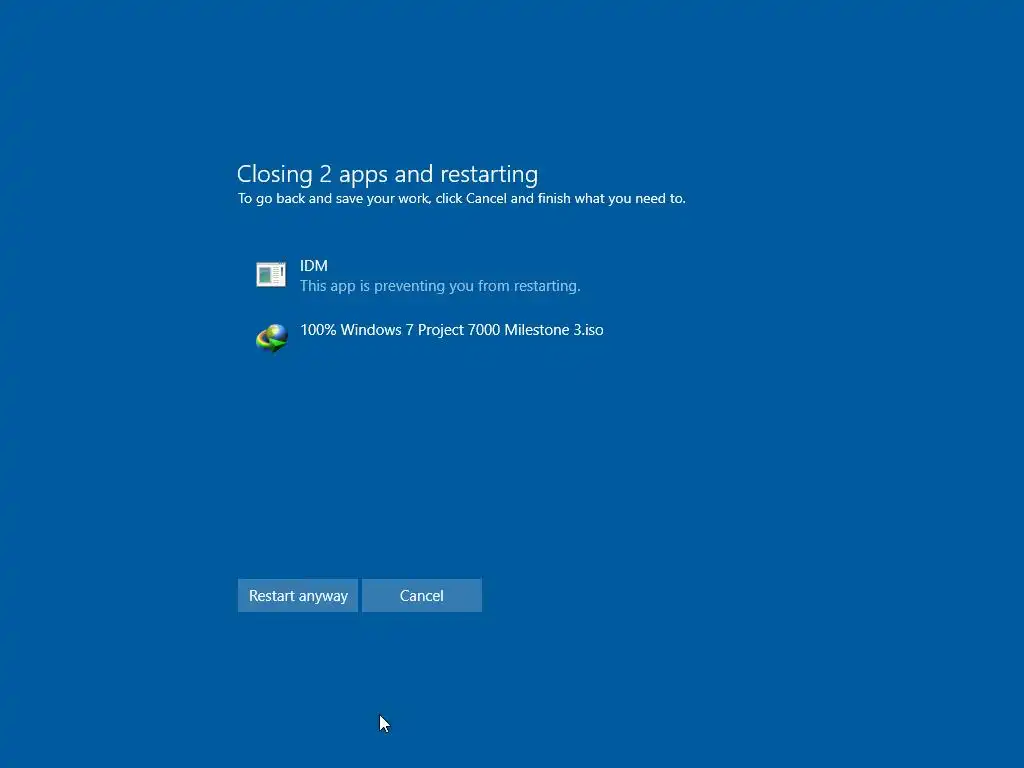Click the "To go back and save your work" message
The height and width of the screenshot is (768, 1024).
pos(462,199)
